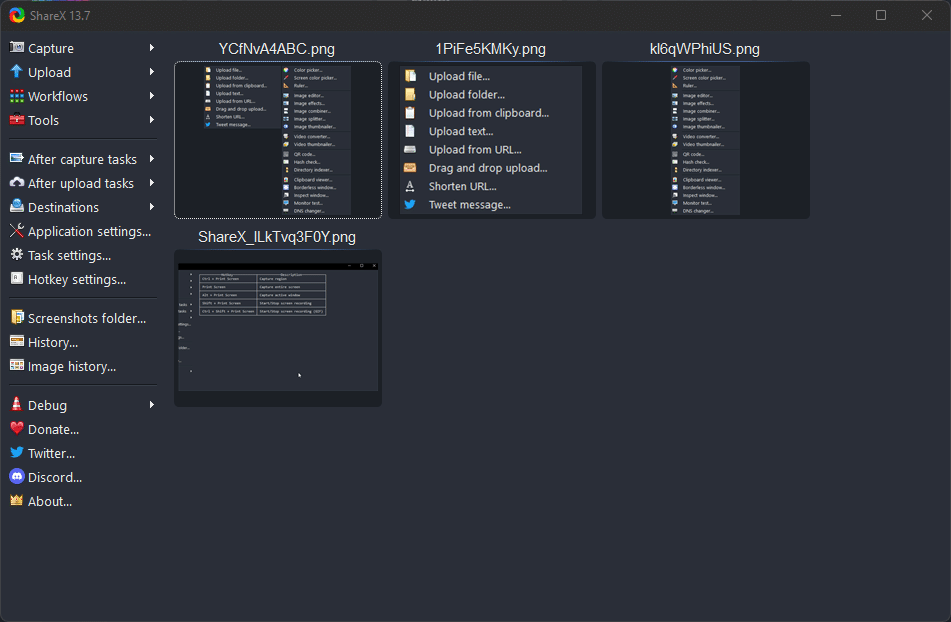Click the kl6qWPhiUS.png file name

point(705,49)
